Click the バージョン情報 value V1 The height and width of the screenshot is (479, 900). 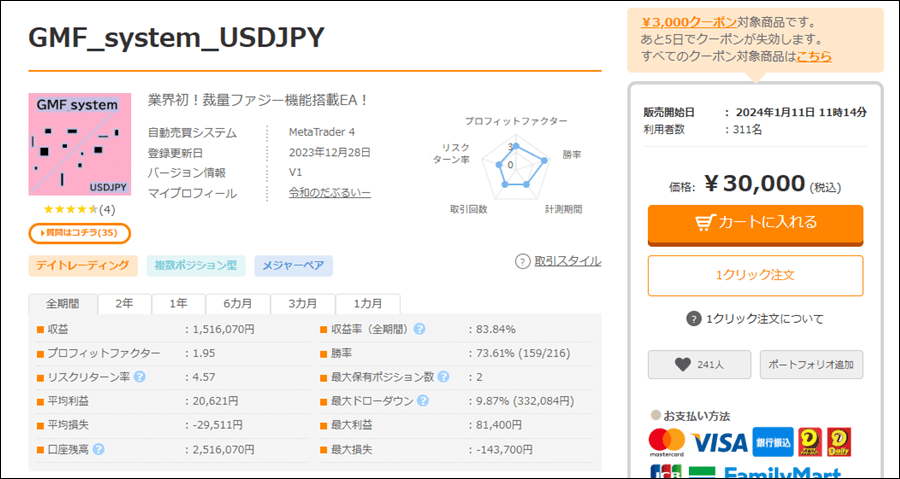(x=295, y=173)
